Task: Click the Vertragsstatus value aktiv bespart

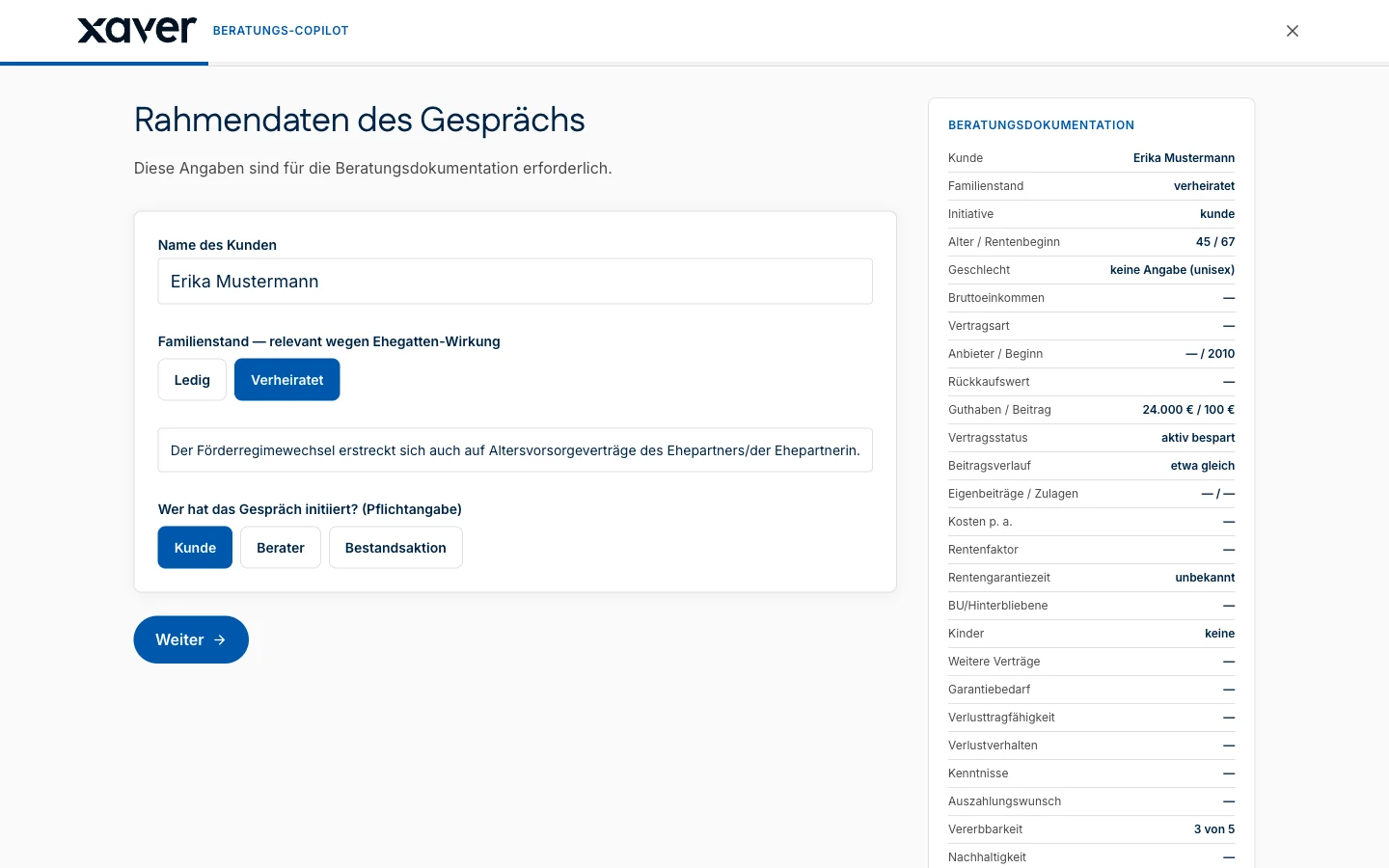Action: pyautogui.click(x=1198, y=438)
